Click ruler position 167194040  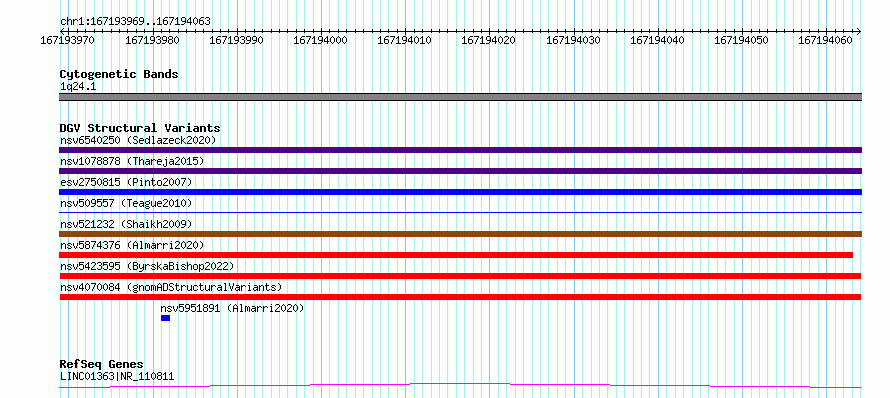tap(658, 40)
